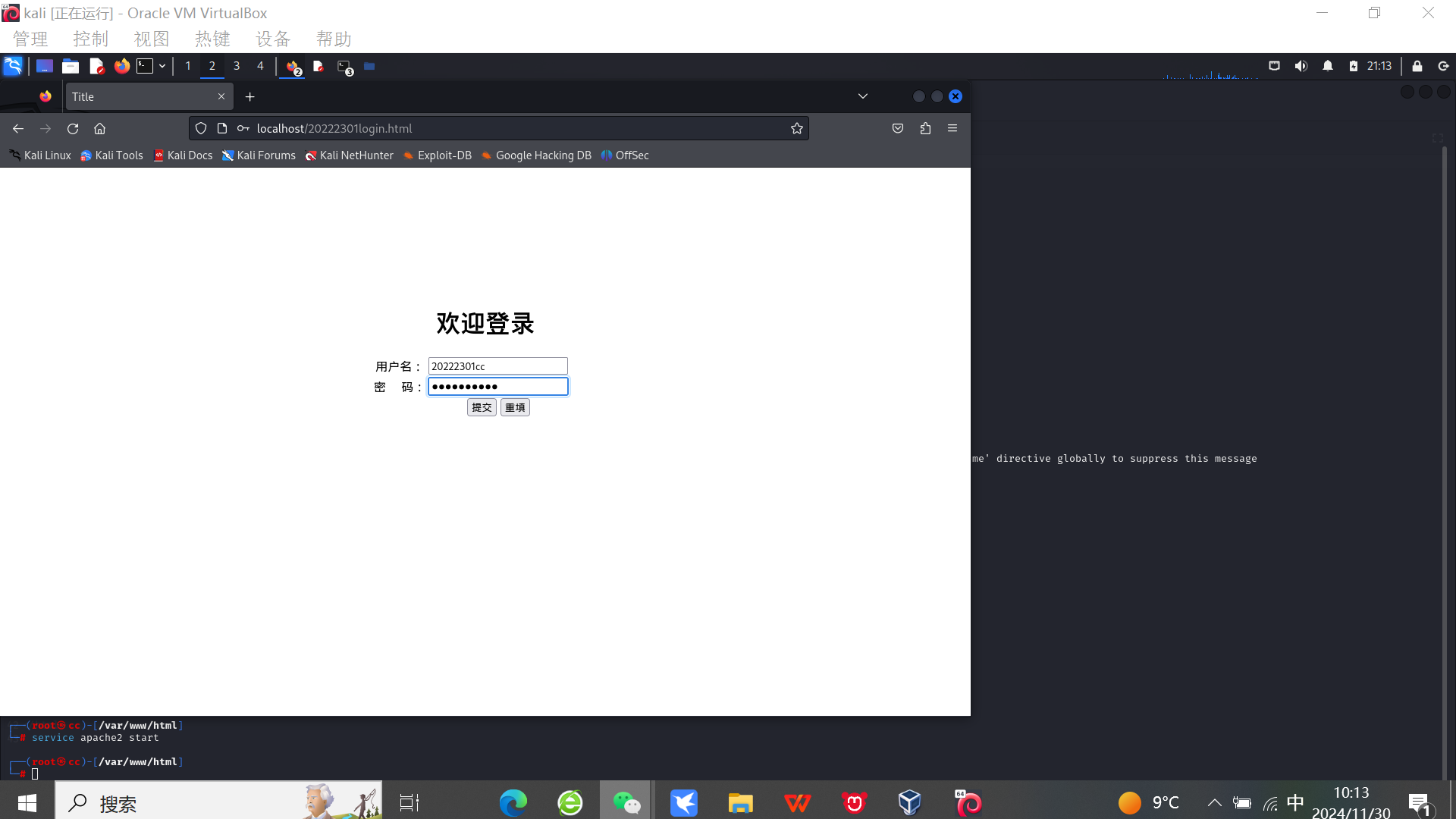Select the Title browser tab
This screenshot has height=819, width=1456.
tap(149, 97)
